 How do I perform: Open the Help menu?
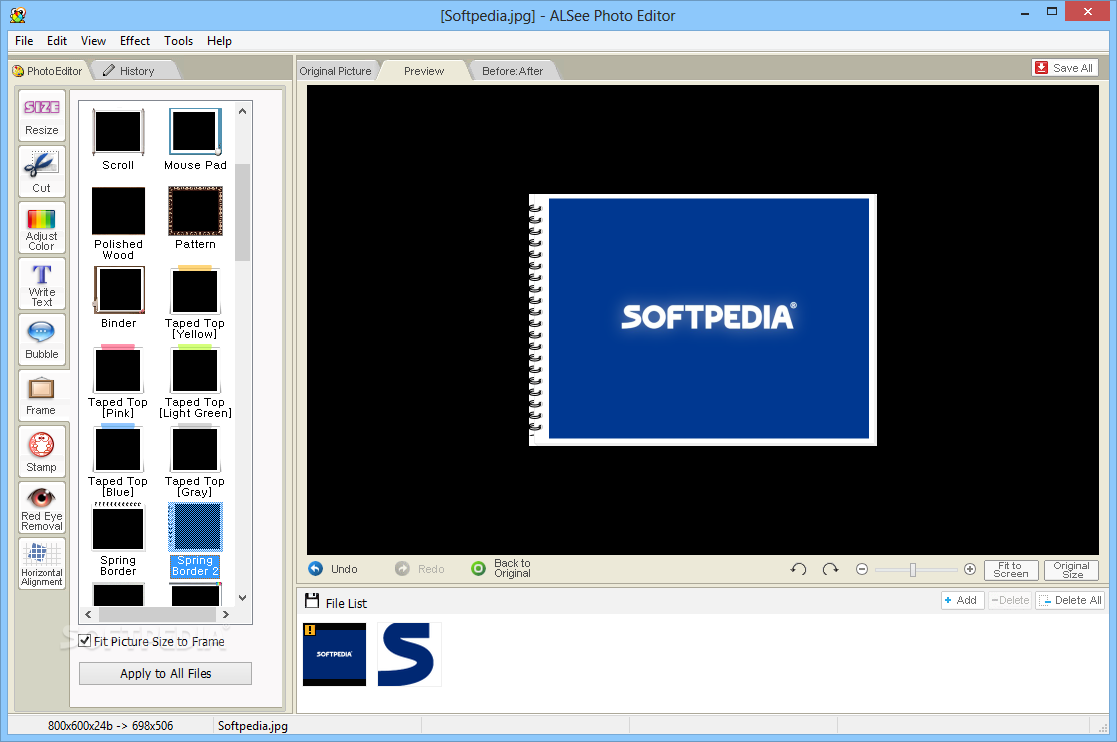(x=219, y=41)
